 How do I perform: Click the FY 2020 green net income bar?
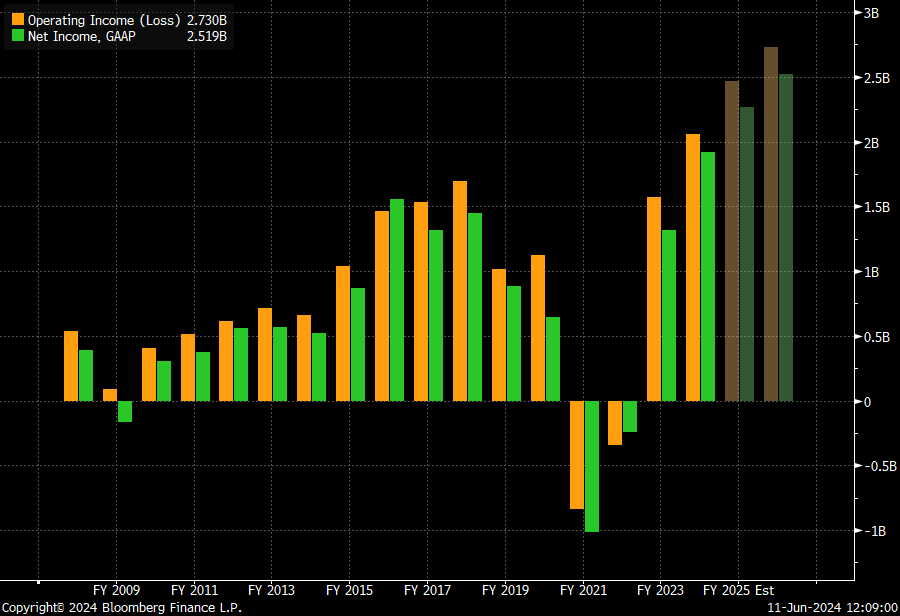tap(553, 359)
